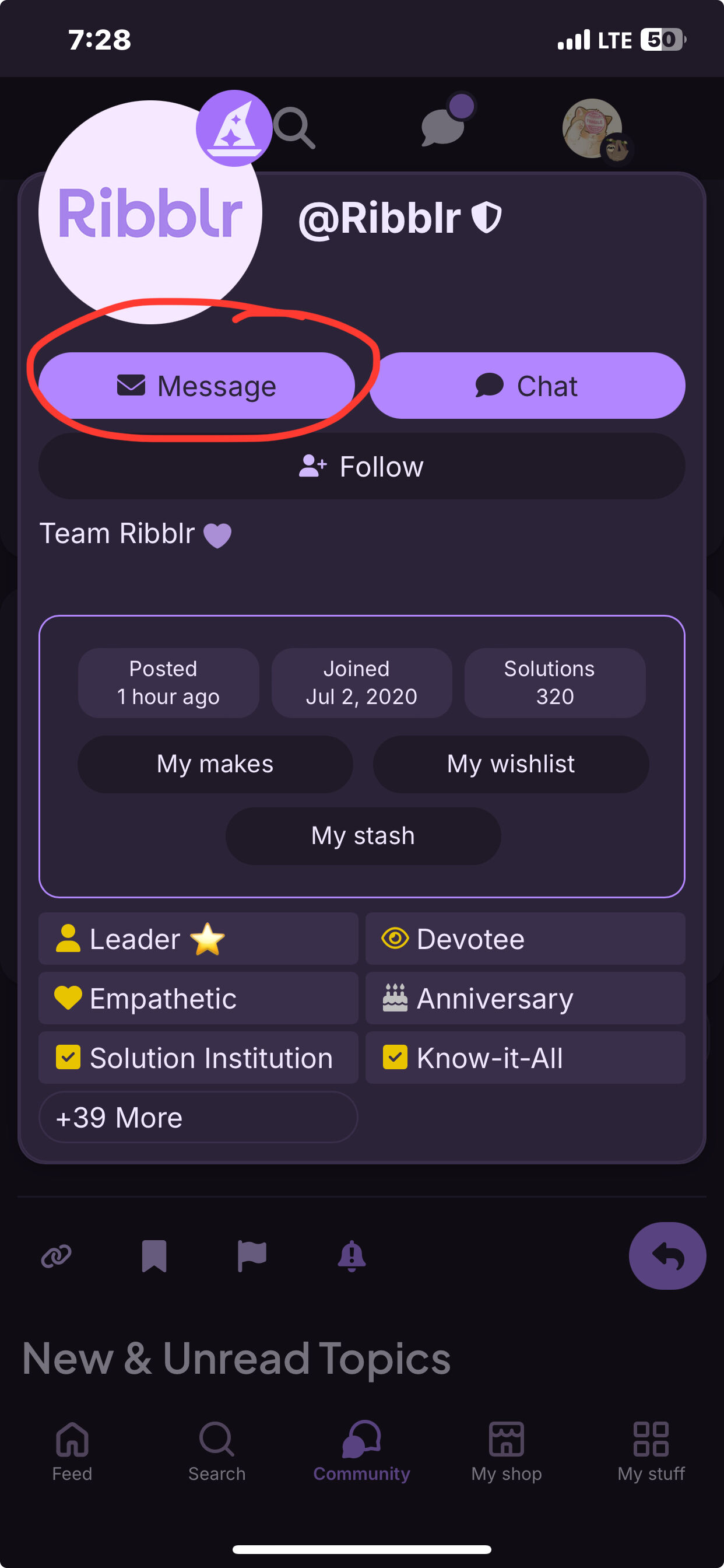Bookmark this topic
Screen dimensions: 724x1568
click(154, 1256)
